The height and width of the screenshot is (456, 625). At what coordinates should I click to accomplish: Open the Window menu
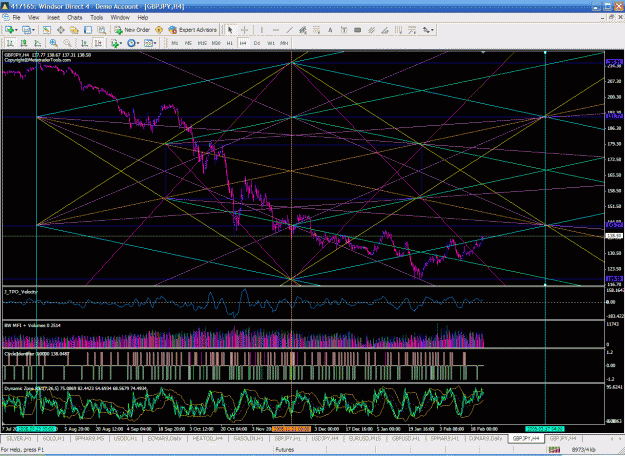coord(120,18)
